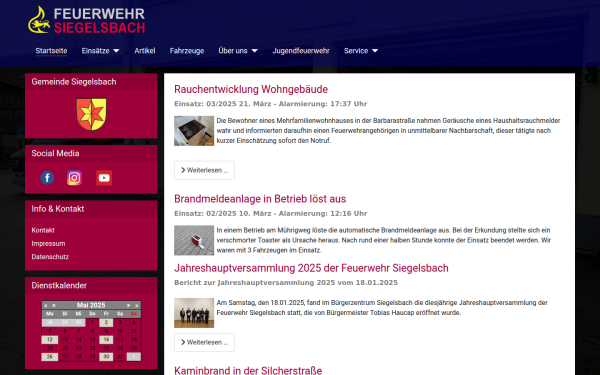Go to Startseite

coord(51,51)
